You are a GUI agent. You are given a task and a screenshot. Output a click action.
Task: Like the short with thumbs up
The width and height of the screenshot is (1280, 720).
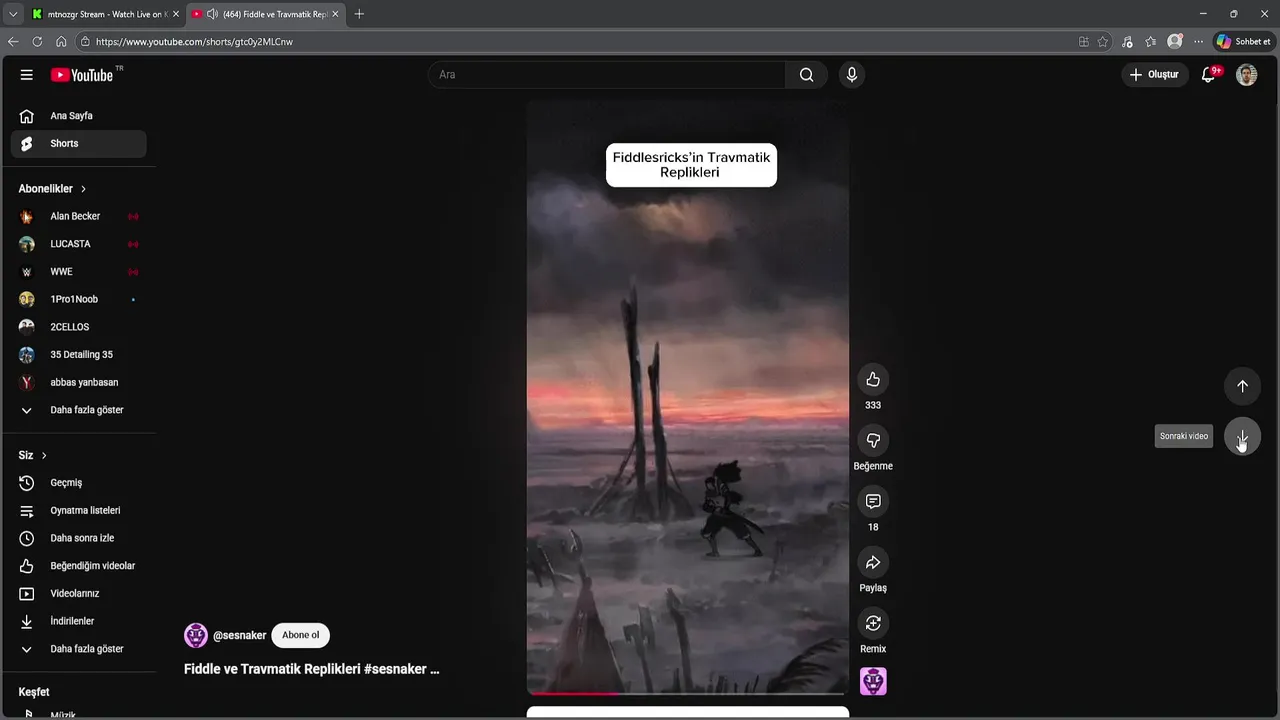[873, 379]
